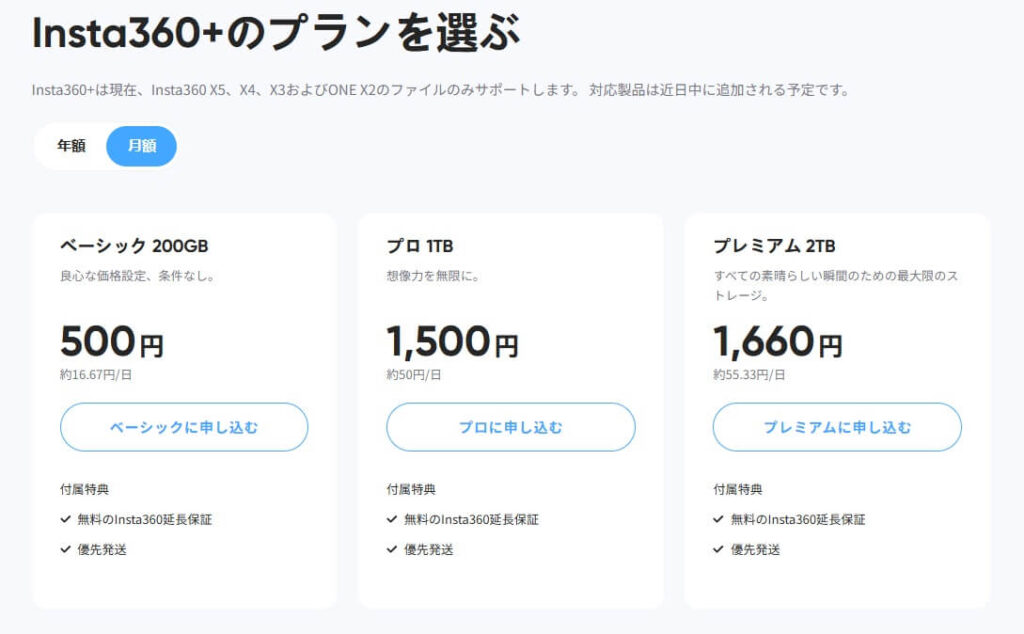Click ベーシックに申し込む button
This screenshot has height=634, width=1024.
click(x=184, y=428)
